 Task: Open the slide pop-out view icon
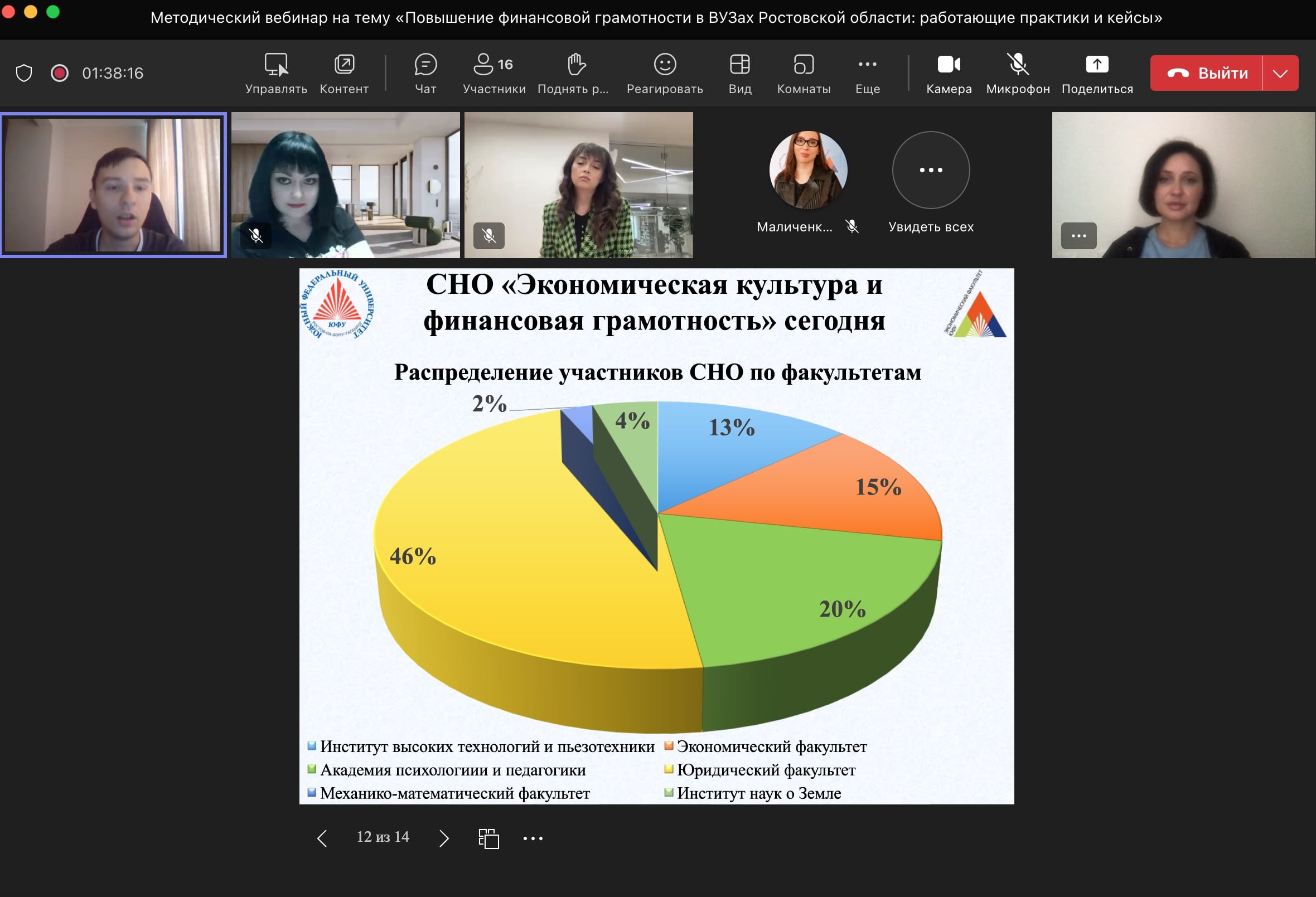[x=488, y=838]
